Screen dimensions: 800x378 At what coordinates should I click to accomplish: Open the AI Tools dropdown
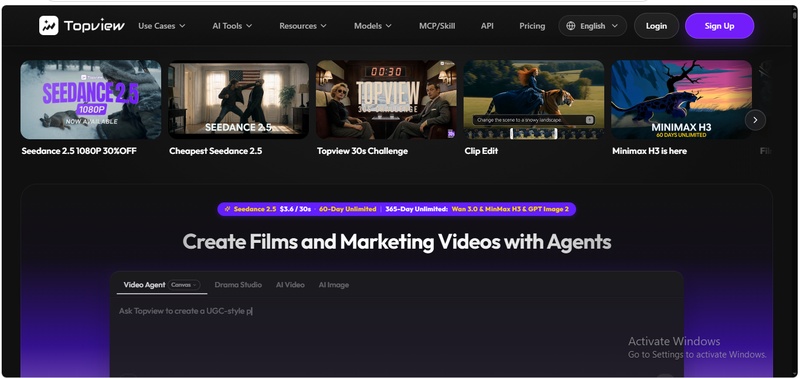(232, 26)
